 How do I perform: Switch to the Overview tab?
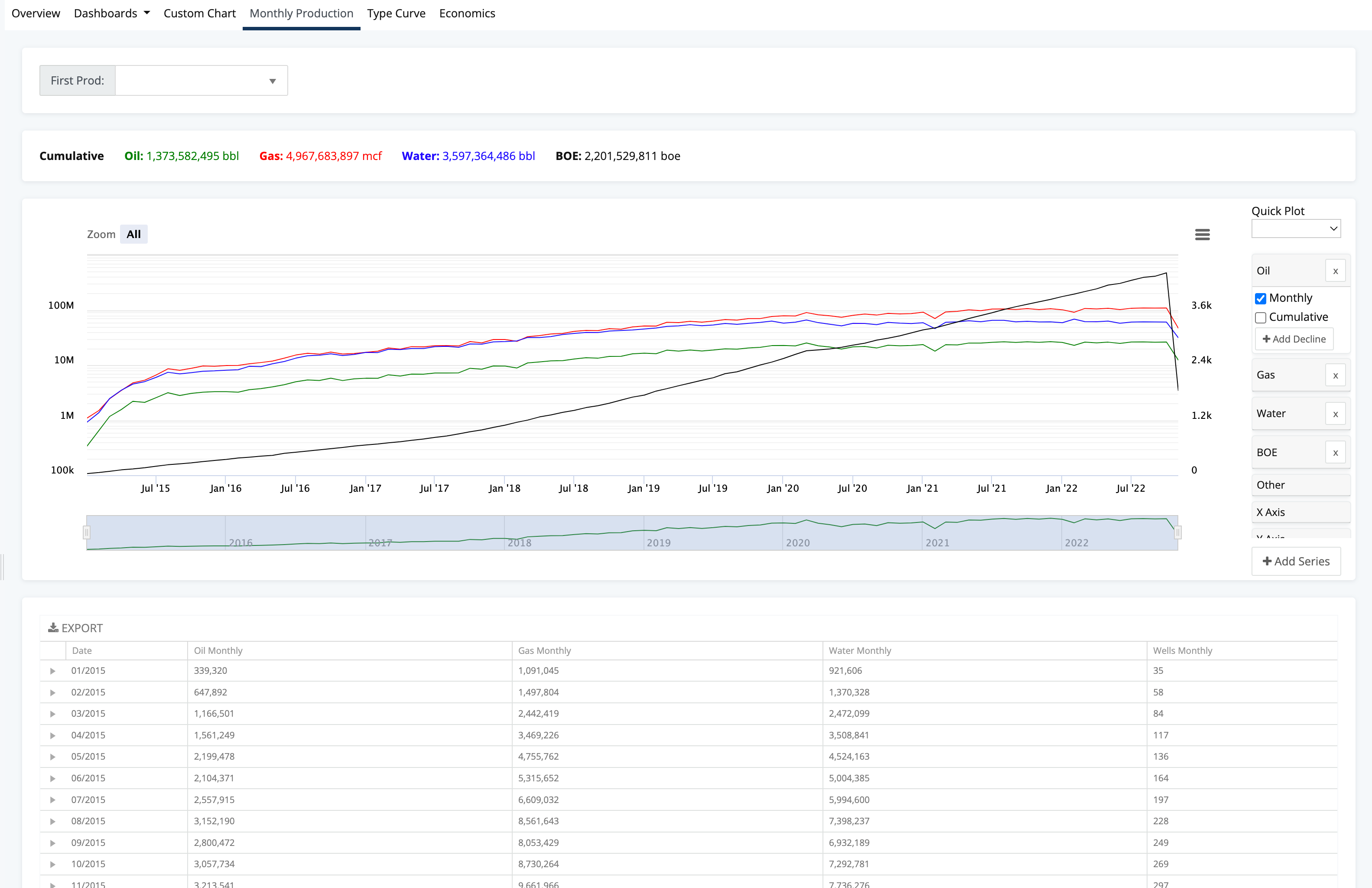[x=36, y=13]
